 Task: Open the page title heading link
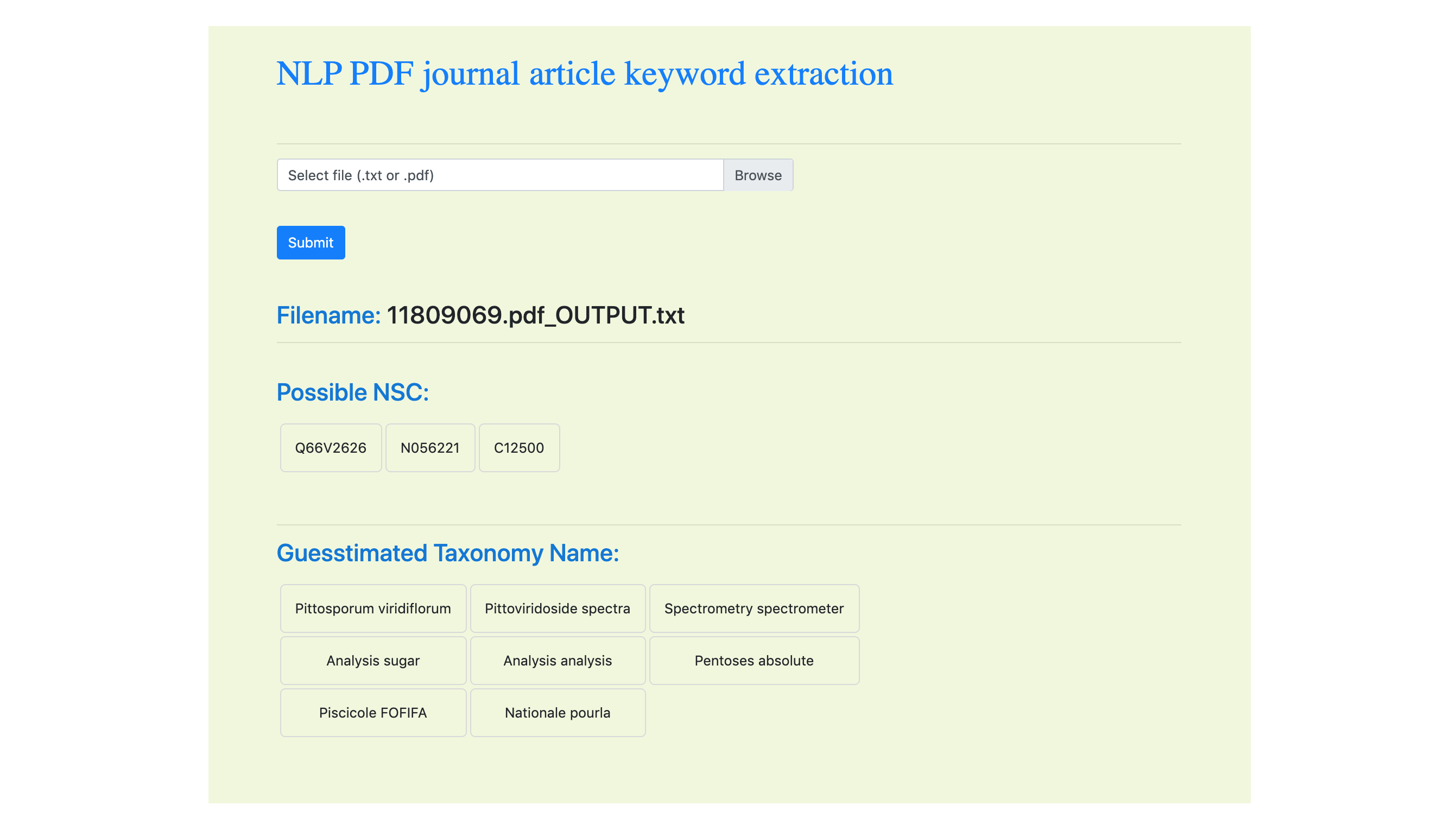[x=585, y=74]
